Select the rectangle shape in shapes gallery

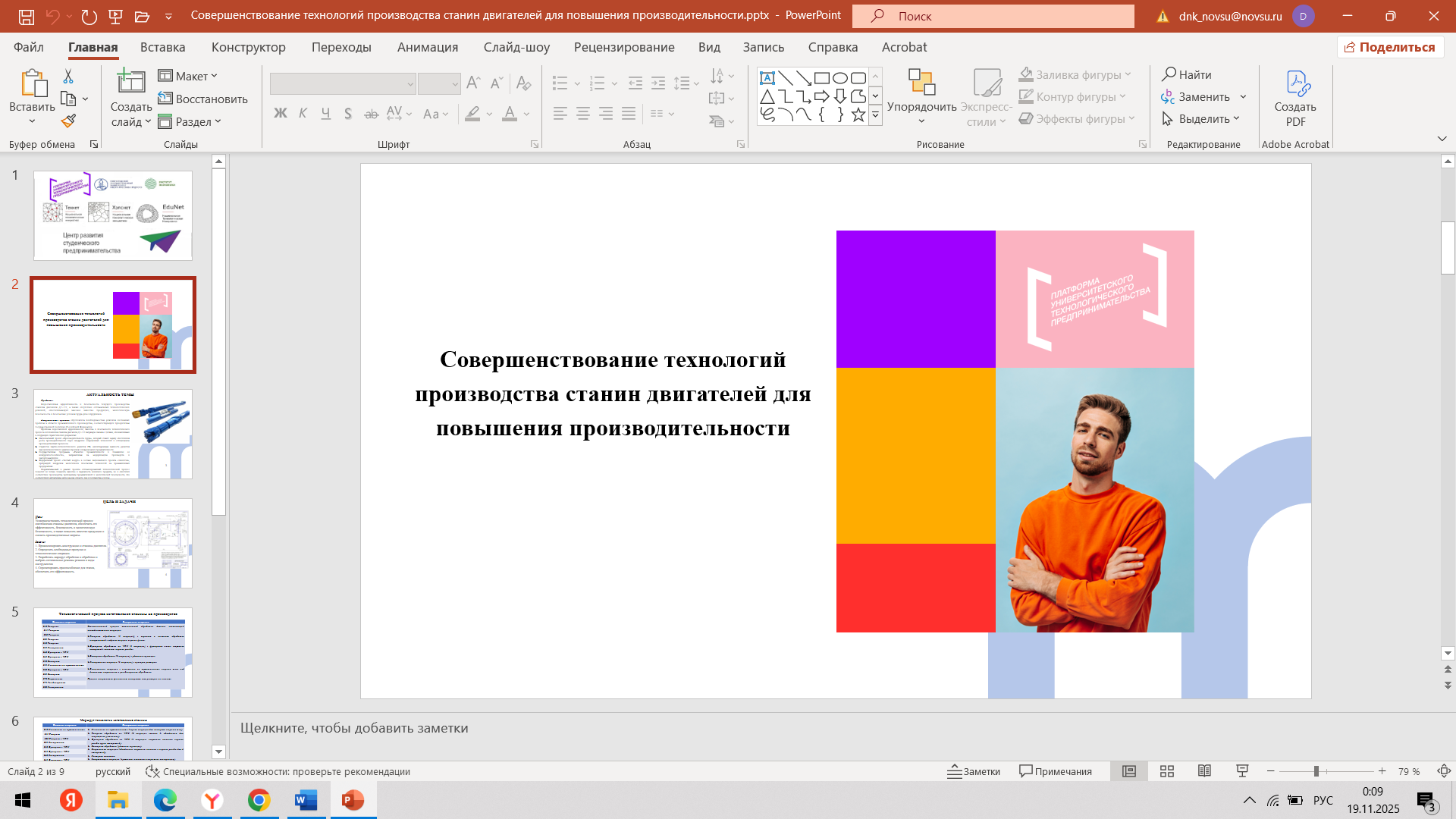pyautogui.click(x=821, y=78)
